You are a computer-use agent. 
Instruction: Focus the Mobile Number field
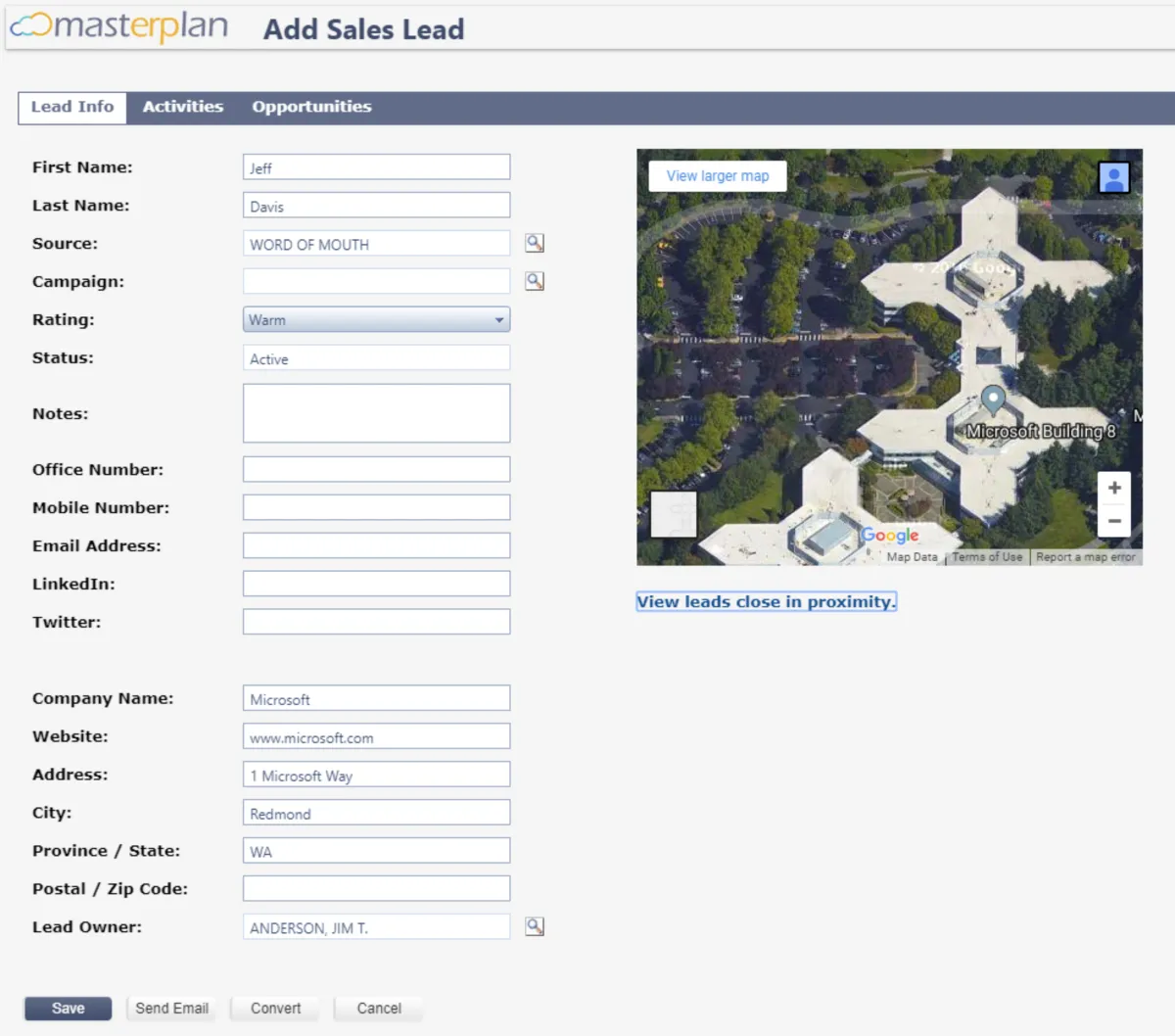click(376, 507)
